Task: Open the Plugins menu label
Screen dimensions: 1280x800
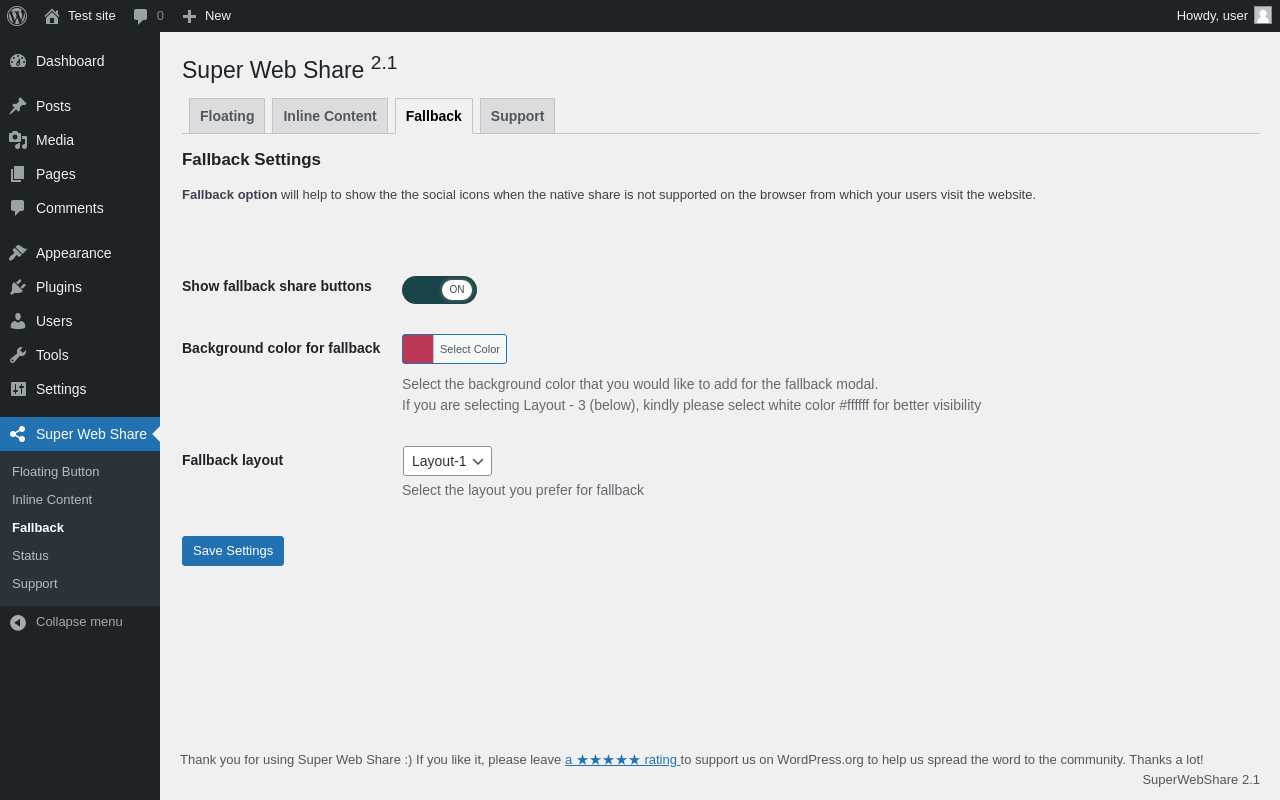Action: click(59, 287)
